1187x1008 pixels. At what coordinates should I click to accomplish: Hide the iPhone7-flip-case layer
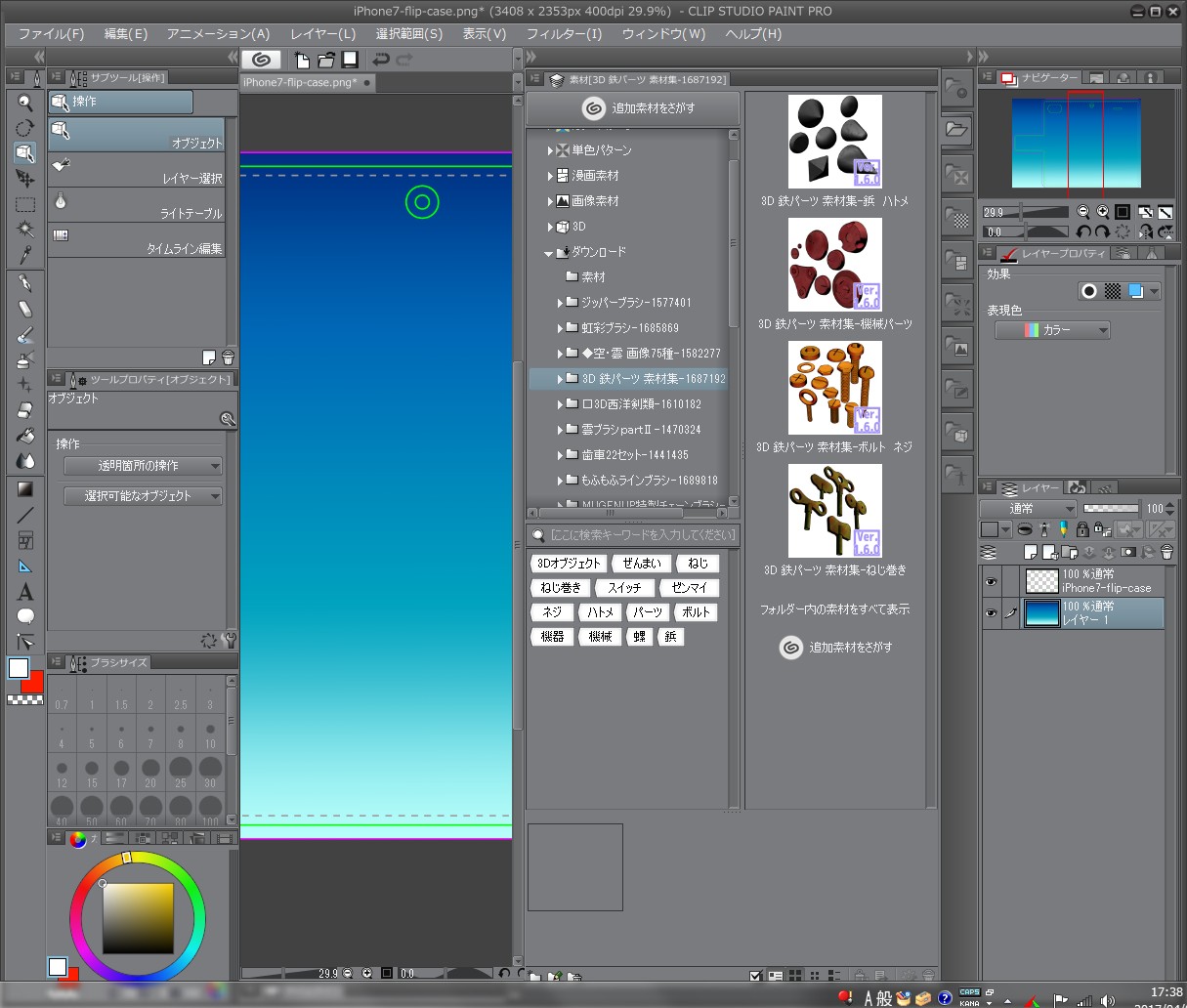991,581
